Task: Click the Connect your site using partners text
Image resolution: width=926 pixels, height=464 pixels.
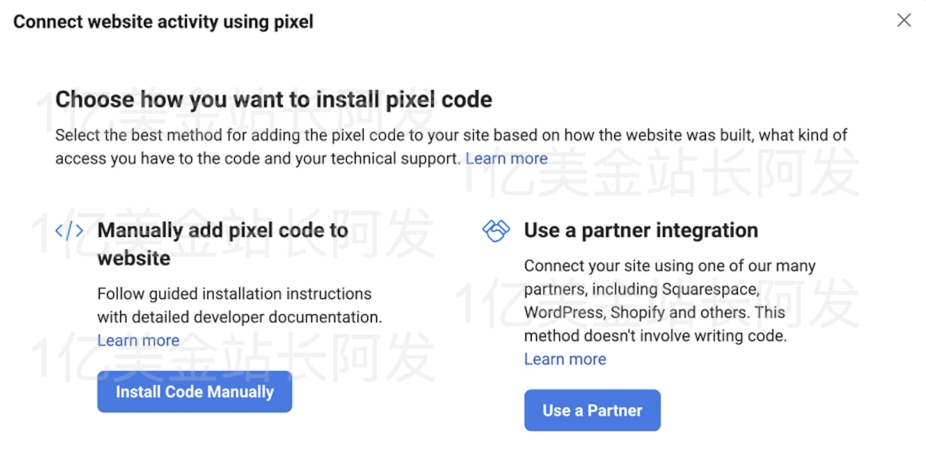Action: coord(669,266)
